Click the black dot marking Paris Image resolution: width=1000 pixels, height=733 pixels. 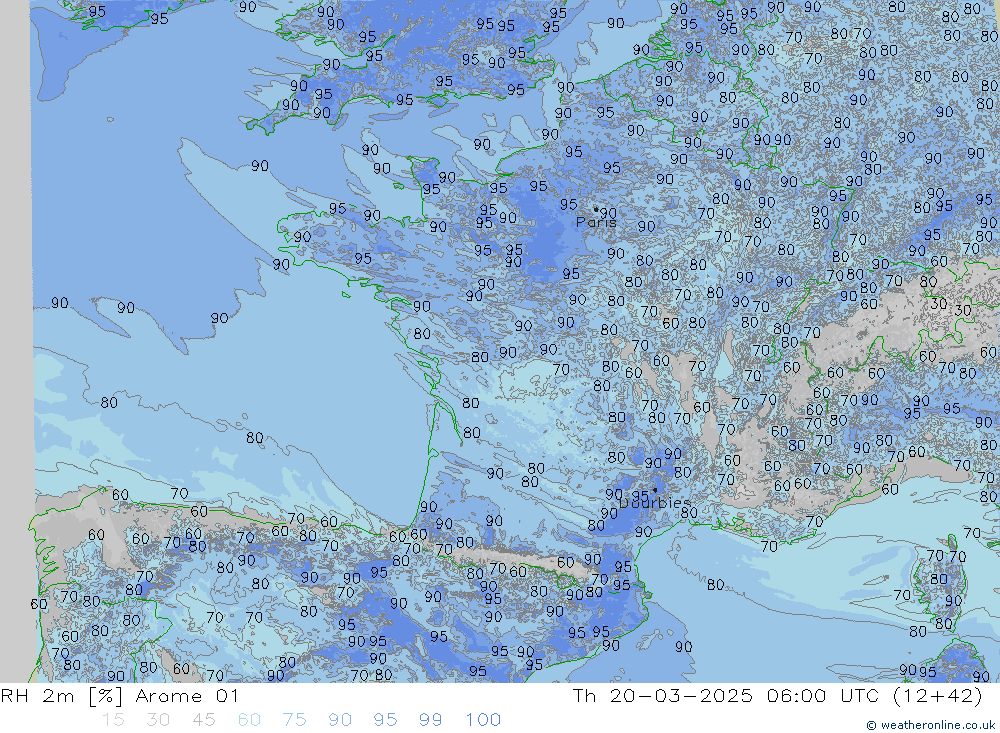[x=596, y=209]
